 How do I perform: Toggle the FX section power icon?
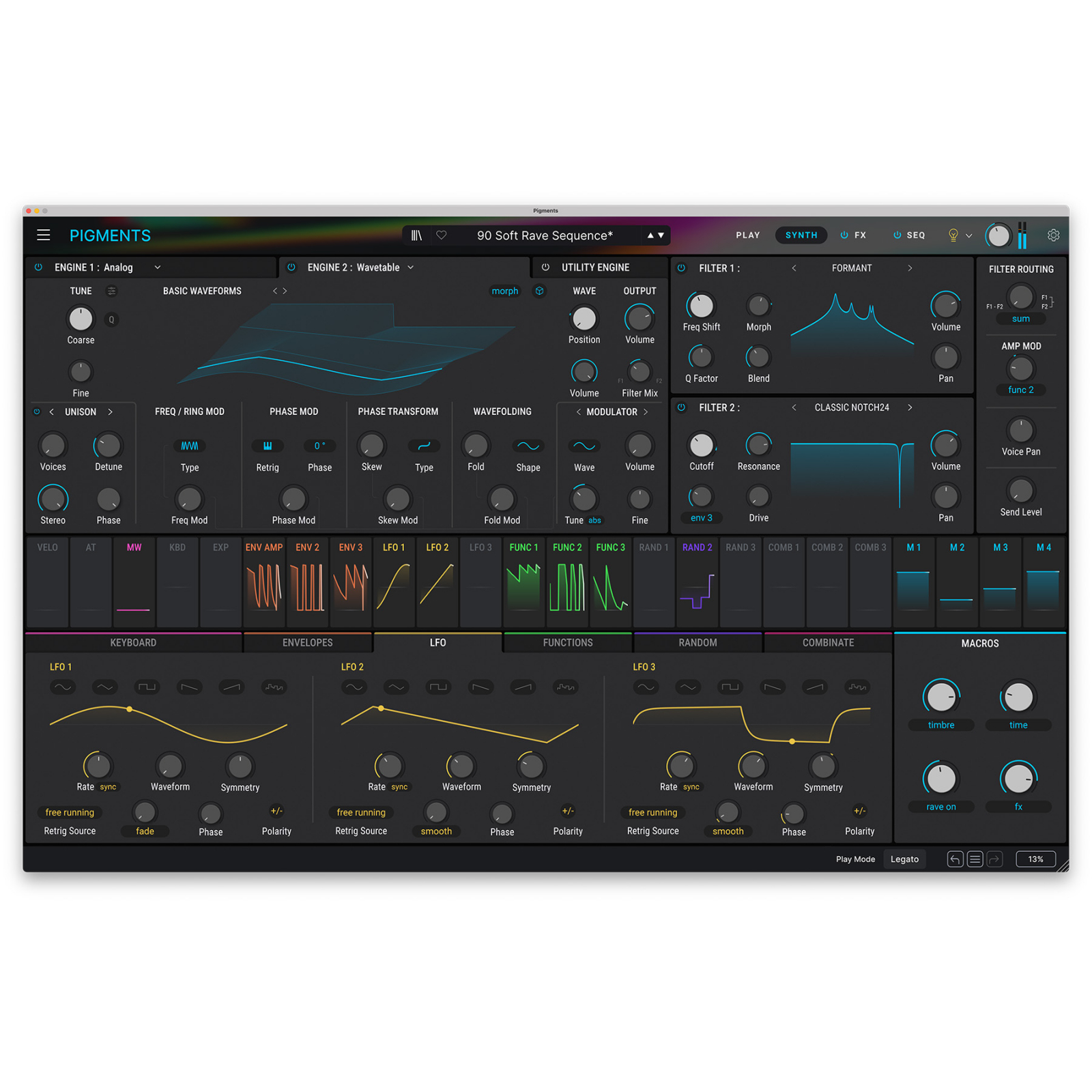(844, 235)
